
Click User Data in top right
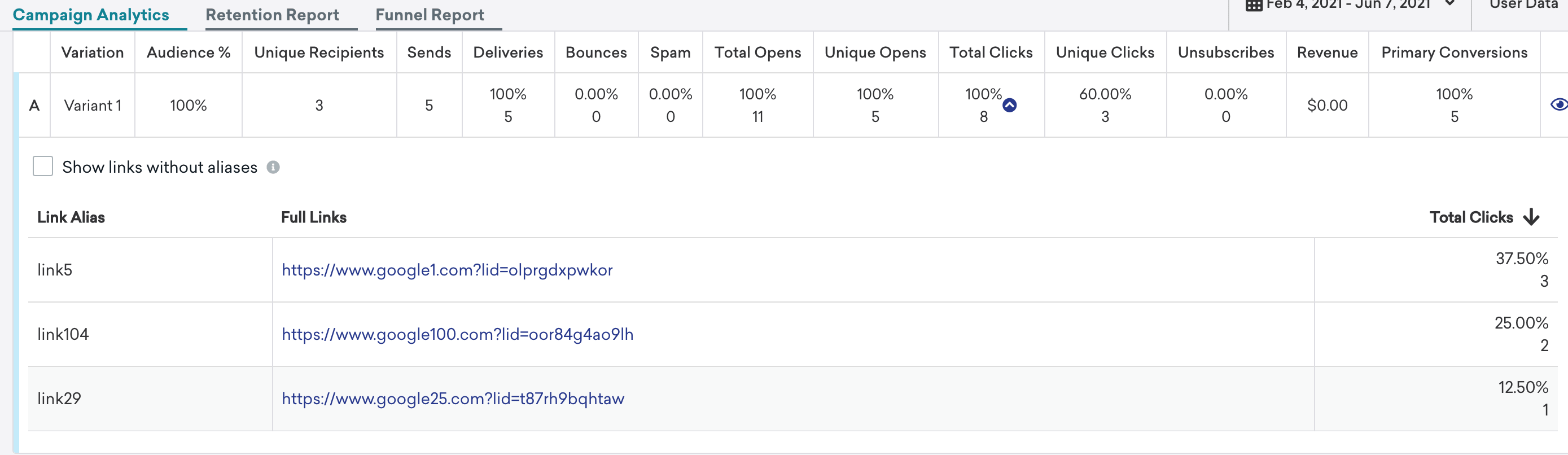point(1522,5)
